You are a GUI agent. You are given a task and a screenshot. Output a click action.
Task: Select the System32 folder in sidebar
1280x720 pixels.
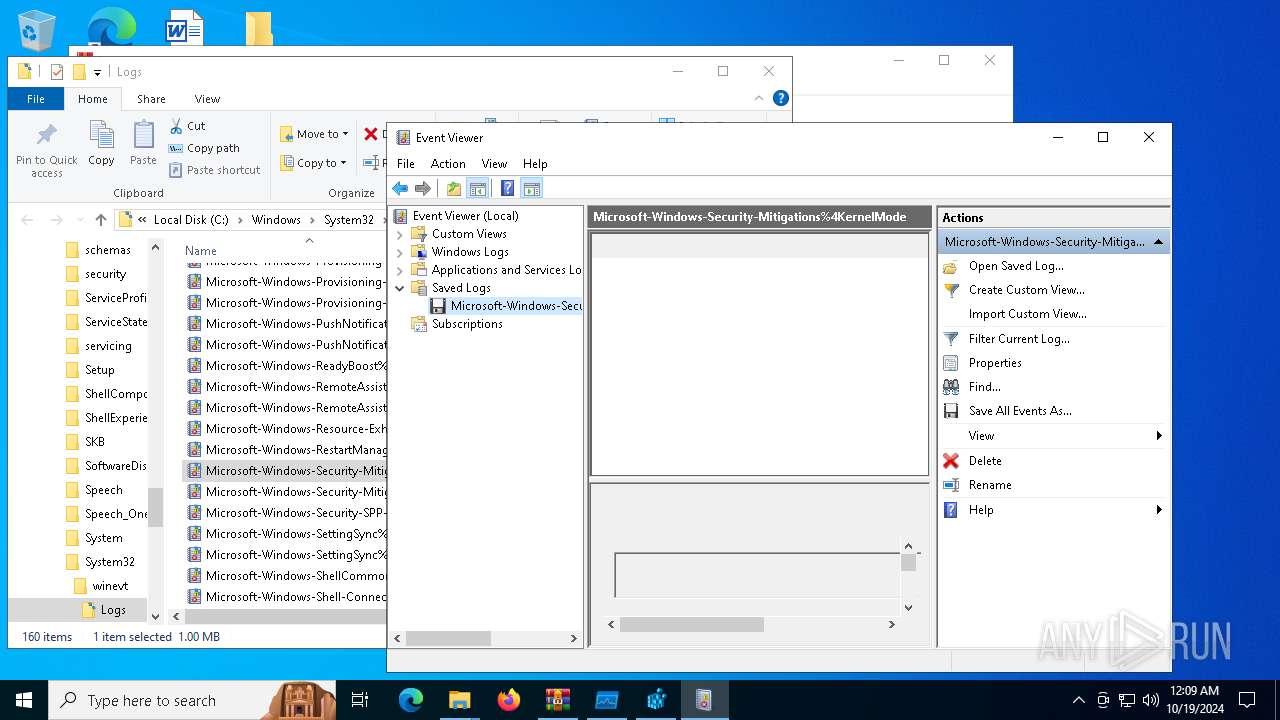(x=109, y=562)
